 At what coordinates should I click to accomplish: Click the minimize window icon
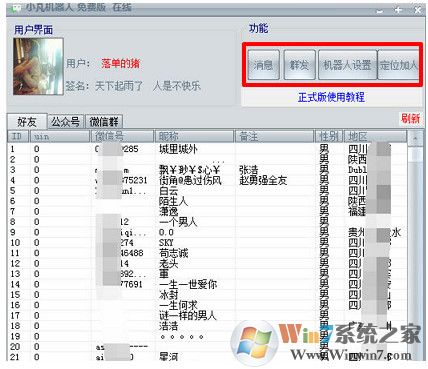click(x=380, y=11)
